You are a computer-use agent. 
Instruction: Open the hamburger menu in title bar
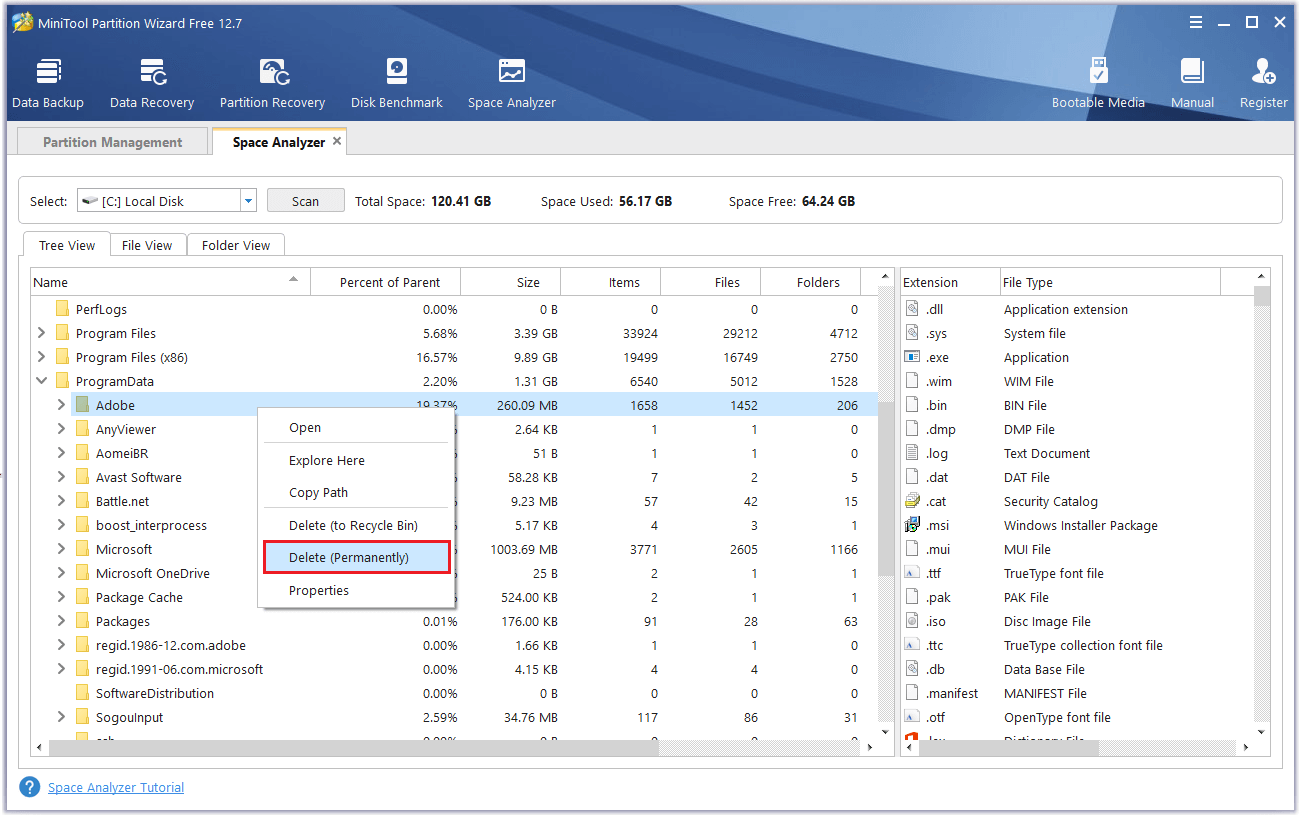[1197, 22]
